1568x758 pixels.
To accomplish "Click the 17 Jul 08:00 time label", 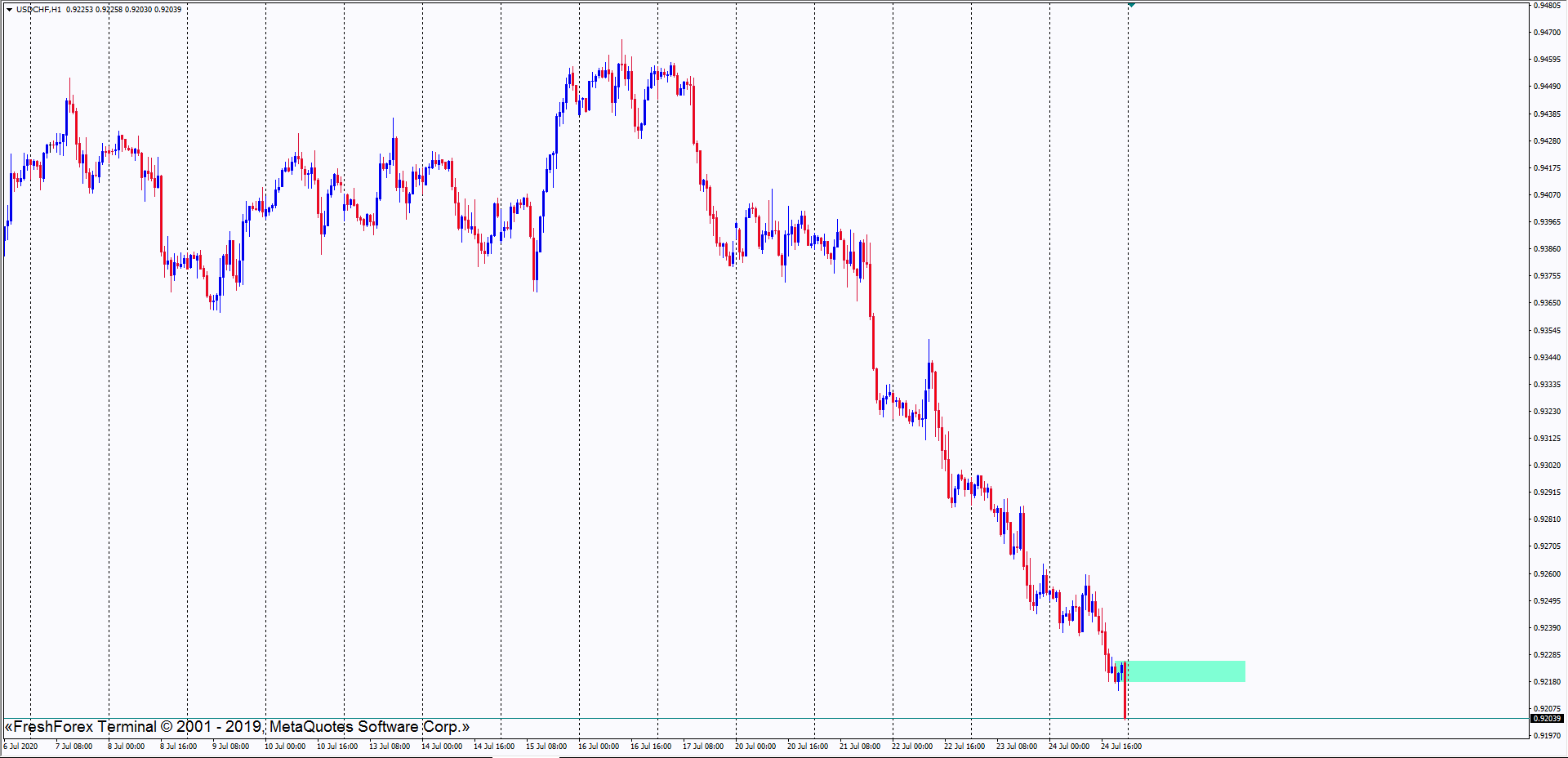I will coord(702,747).
